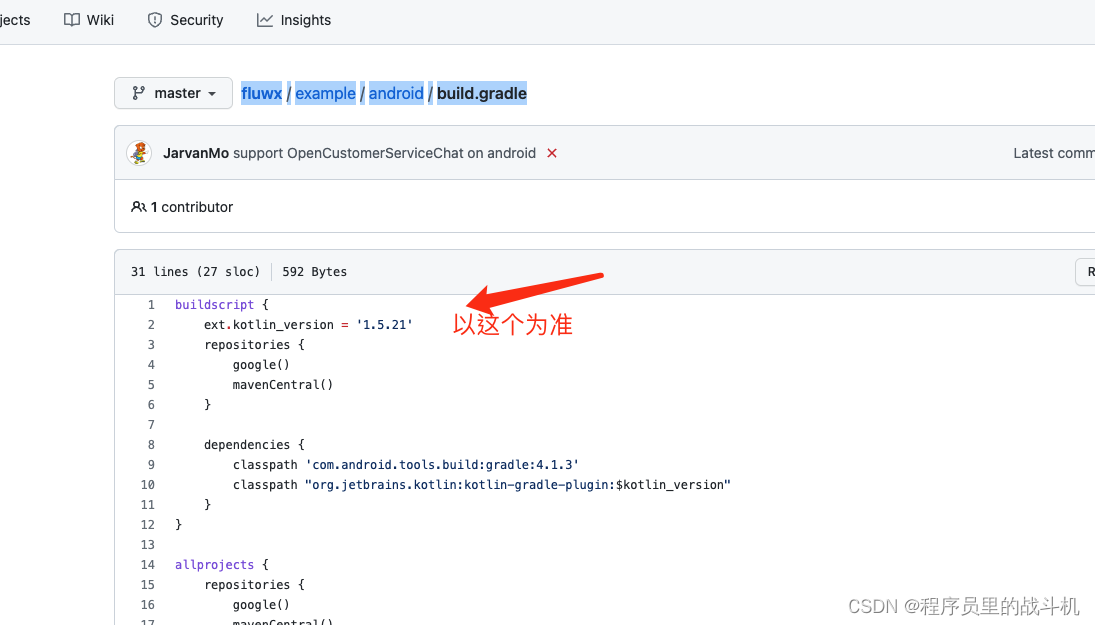Open the android breadcrumb link
The image size is (1095, 625).
396,93
